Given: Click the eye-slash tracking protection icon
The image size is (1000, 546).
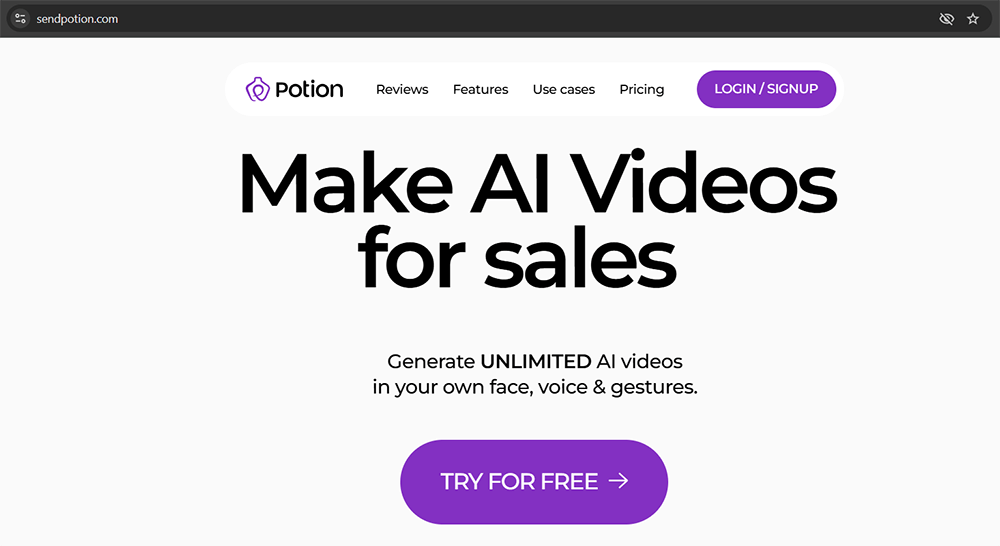Looking at the screenshot, I should [946, 18].
